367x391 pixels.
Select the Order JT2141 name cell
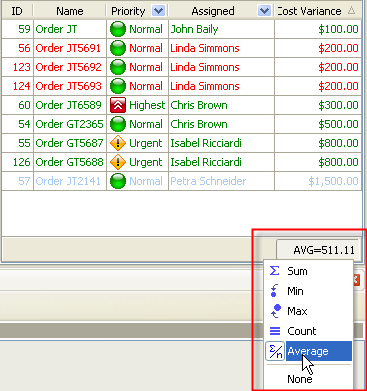(x=70, y=181)
